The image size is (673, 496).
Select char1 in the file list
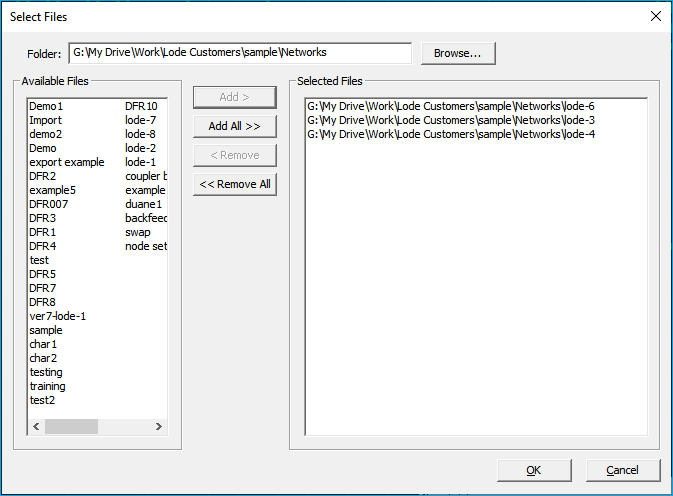point(43,344)
